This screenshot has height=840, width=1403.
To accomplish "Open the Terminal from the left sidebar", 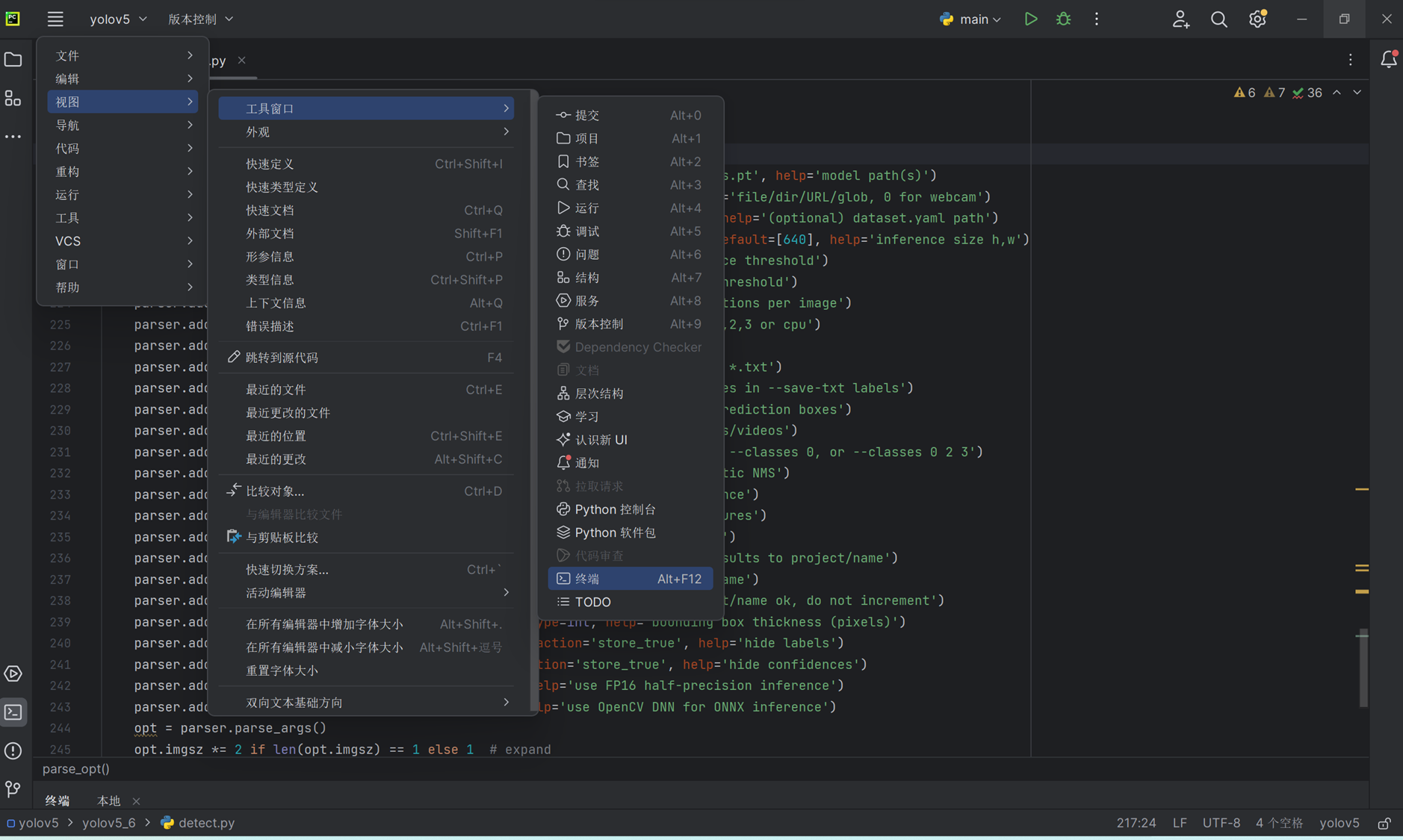I will click(13, 712).
